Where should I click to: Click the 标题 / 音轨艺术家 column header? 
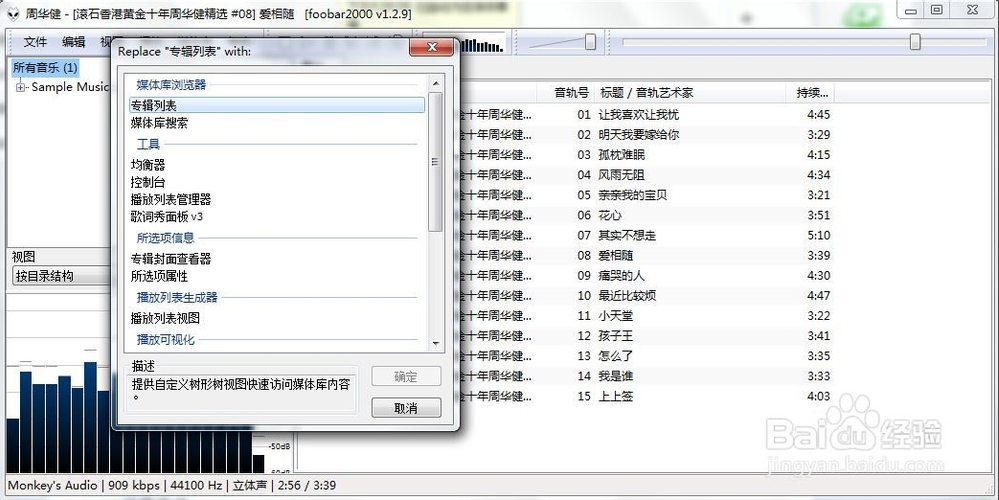(x=689, y=92)
